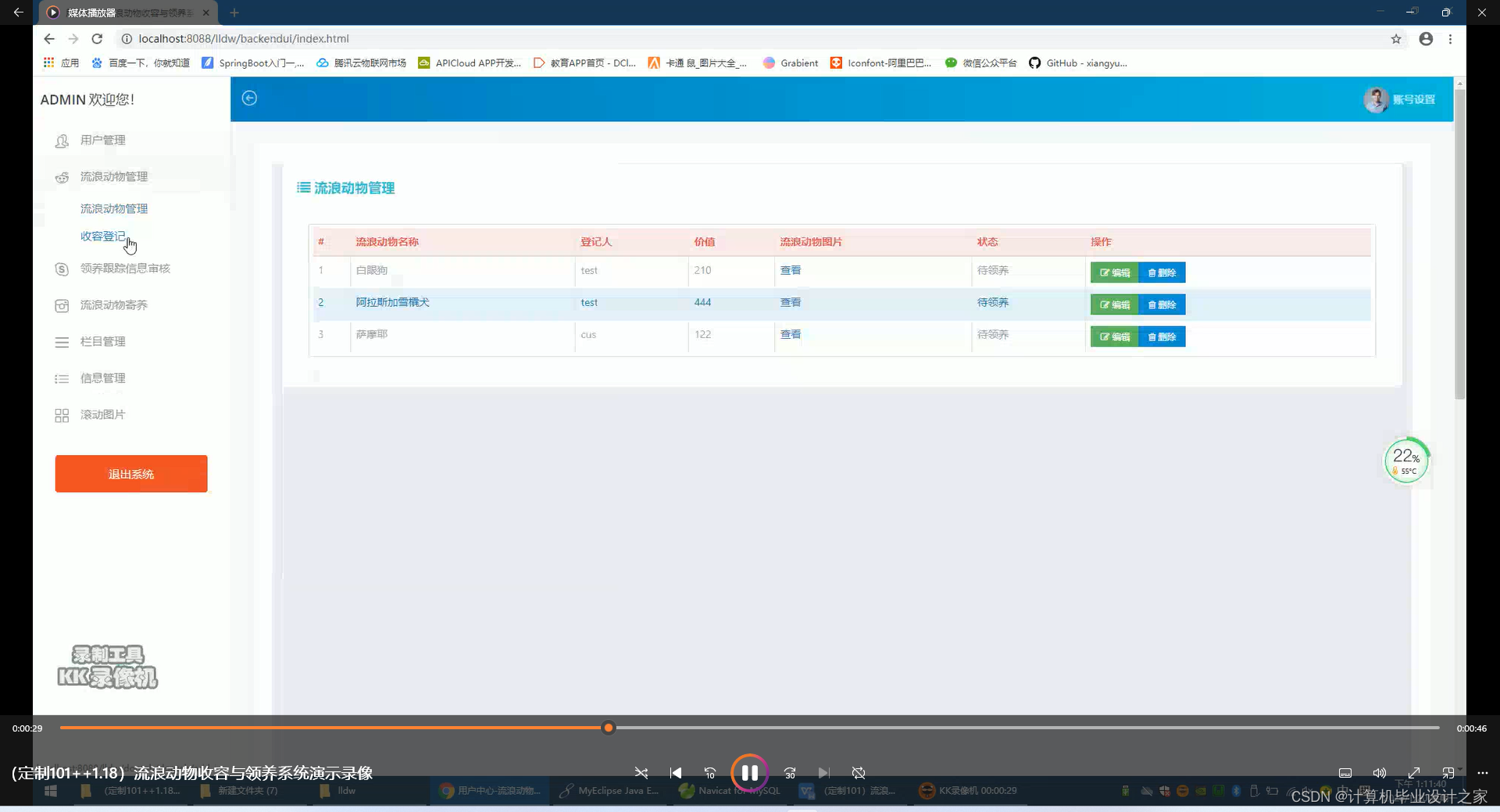
Task: Toggle repeat mode in player
Action: [x=859, y=773]
